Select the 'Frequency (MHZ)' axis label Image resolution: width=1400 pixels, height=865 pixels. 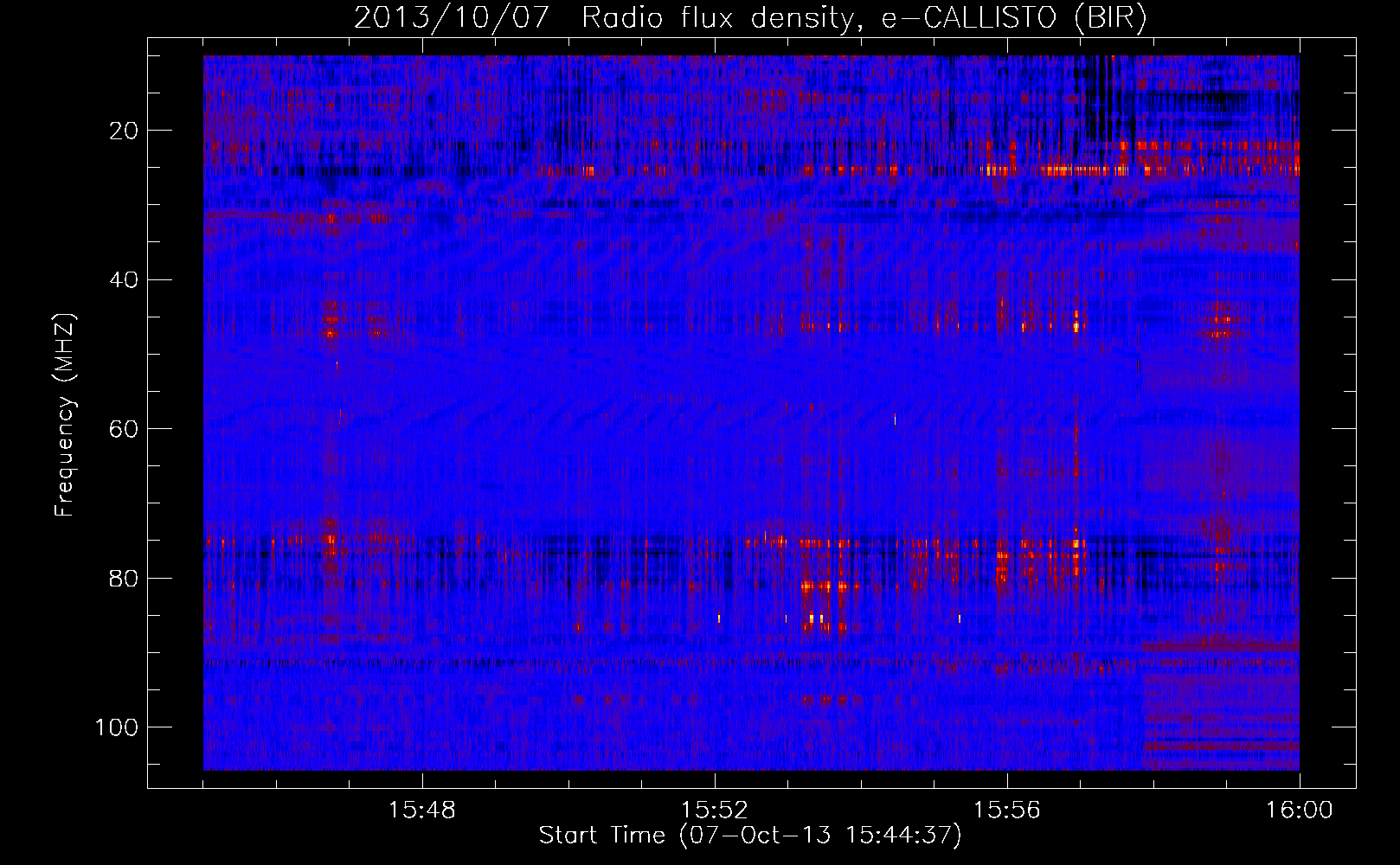pyautogui.click(x=66, y=414)
